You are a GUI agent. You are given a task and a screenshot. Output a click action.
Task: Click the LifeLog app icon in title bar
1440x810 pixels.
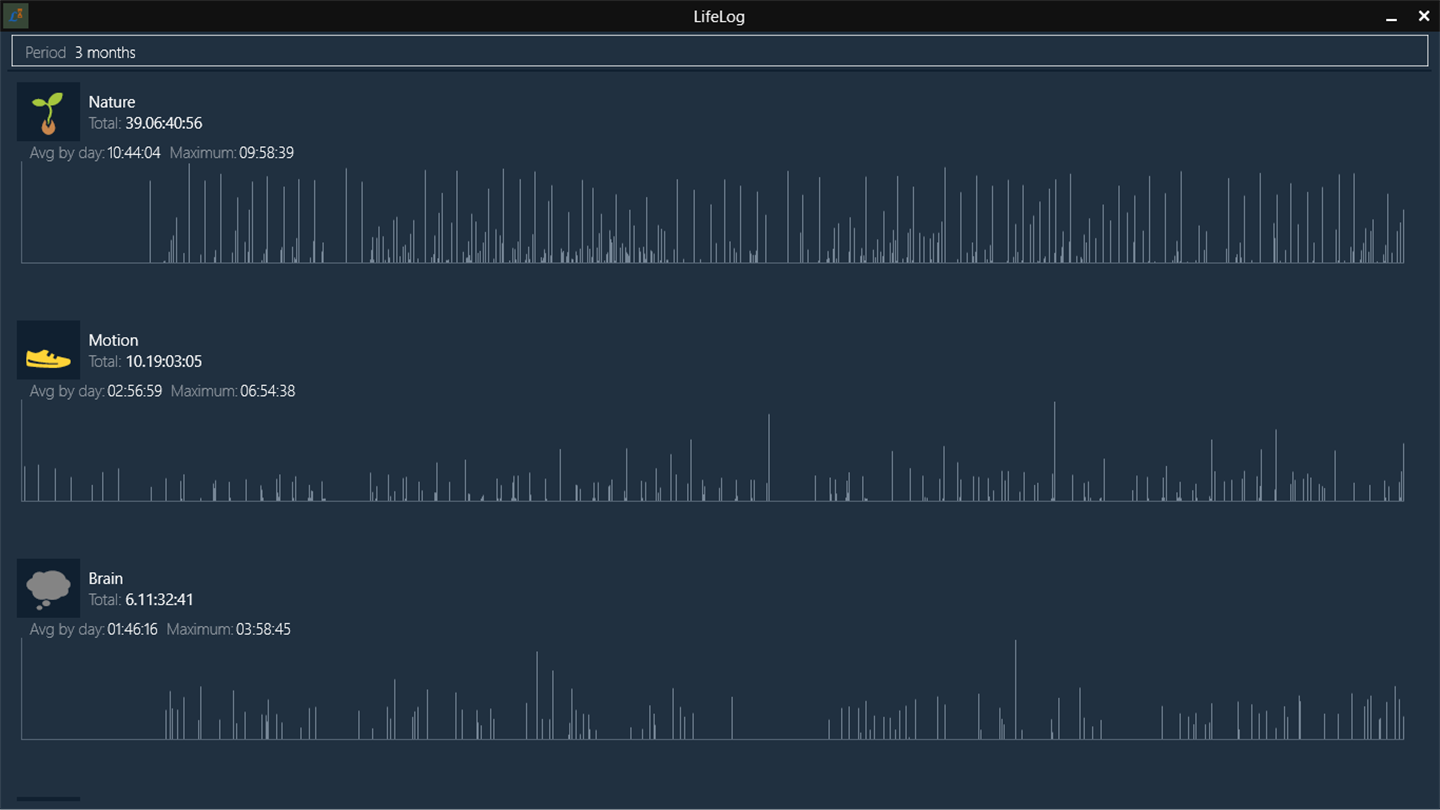[16, 15]
